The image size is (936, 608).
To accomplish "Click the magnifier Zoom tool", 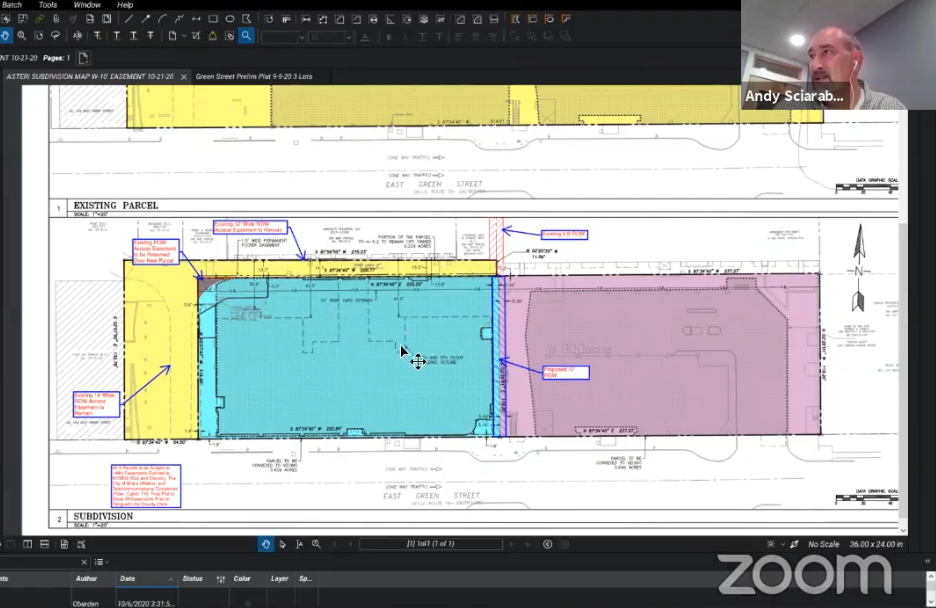I will coord(21,36).
